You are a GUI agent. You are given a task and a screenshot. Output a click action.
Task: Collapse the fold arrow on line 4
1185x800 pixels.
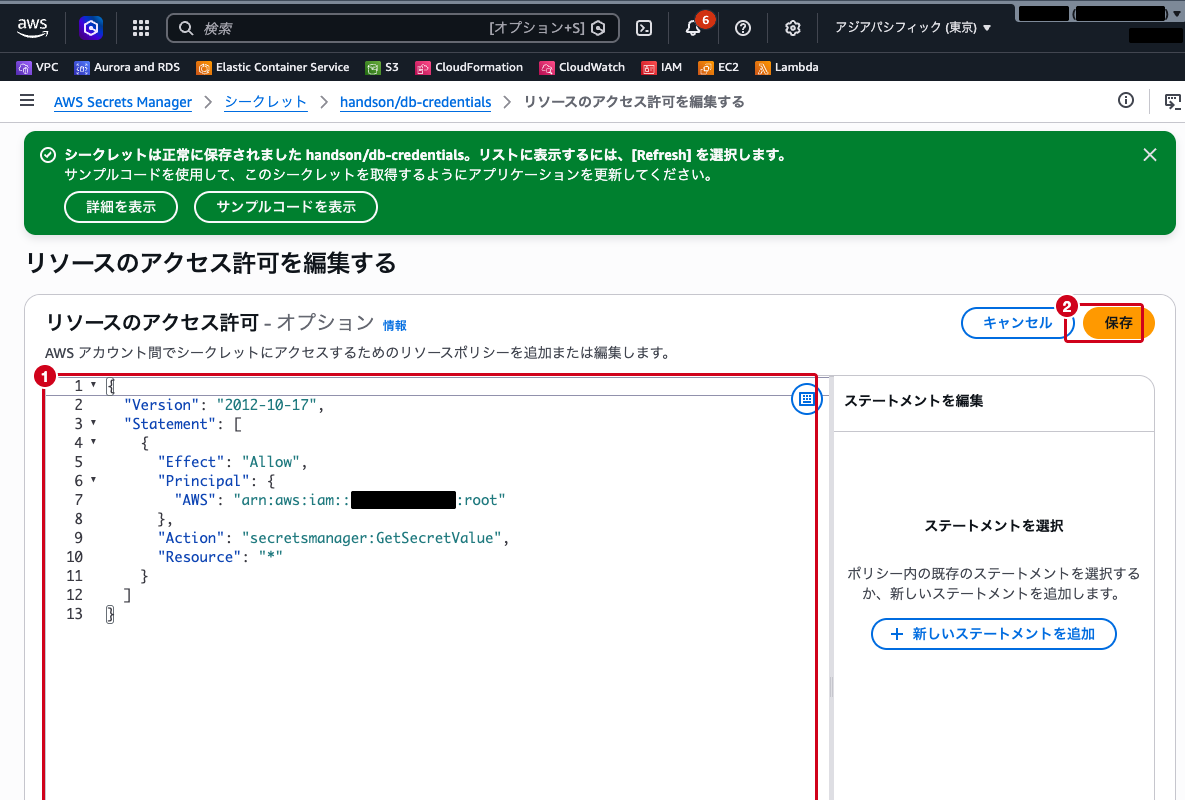click(x=94, y=442)
